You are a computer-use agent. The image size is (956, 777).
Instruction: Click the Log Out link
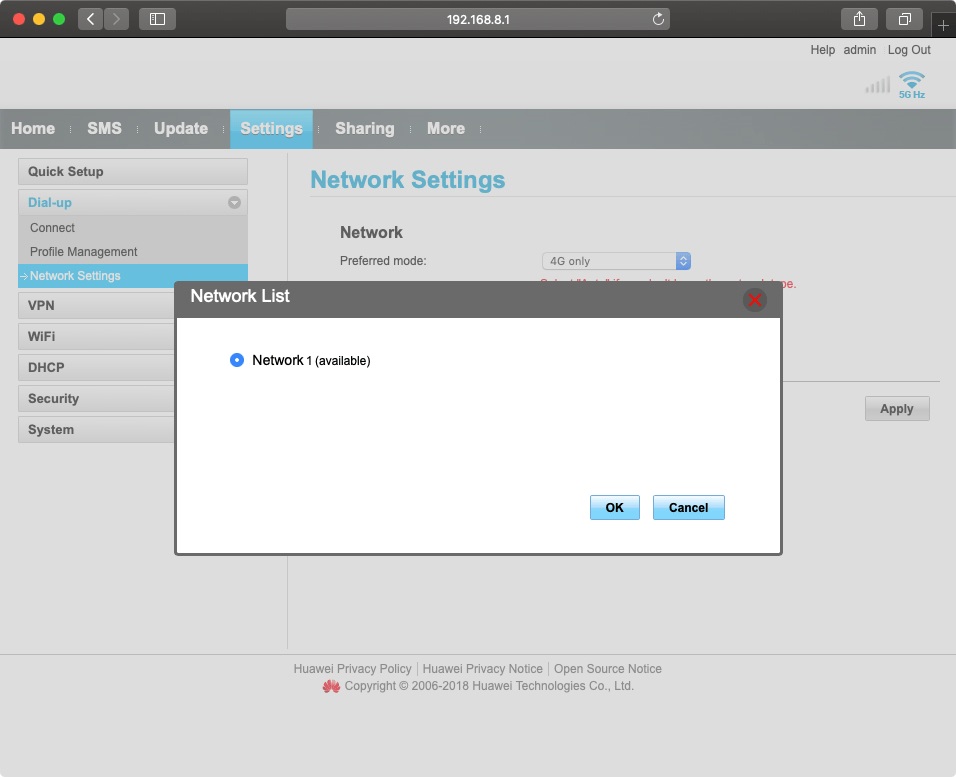[908, 50]
